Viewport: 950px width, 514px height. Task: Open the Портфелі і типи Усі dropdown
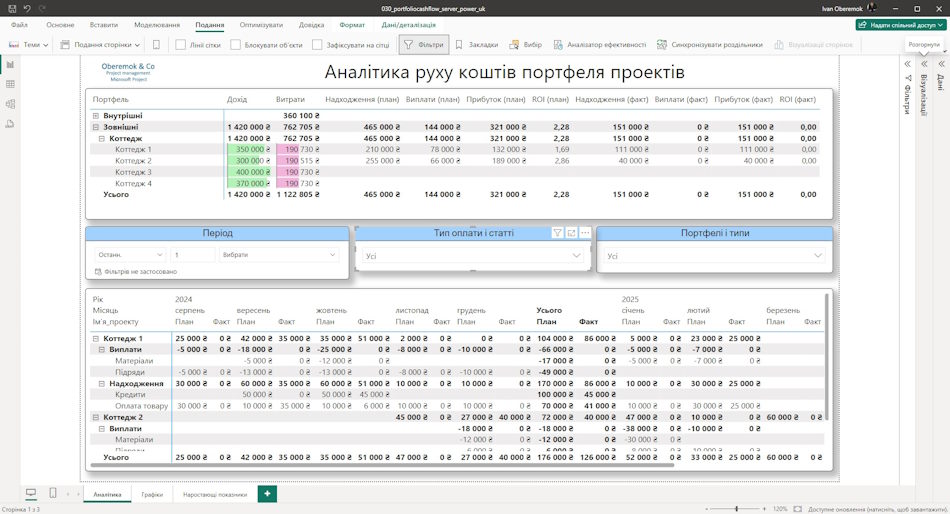pos(715,256)
